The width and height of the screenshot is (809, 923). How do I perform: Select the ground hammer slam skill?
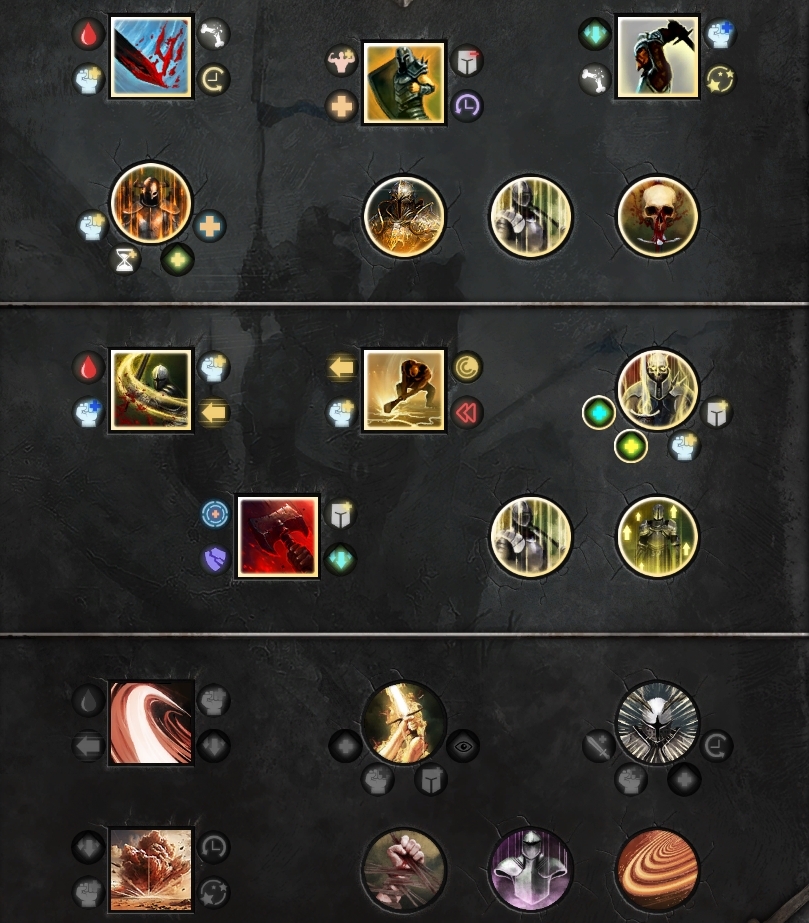pyautogui.click(x=404, y=390)
